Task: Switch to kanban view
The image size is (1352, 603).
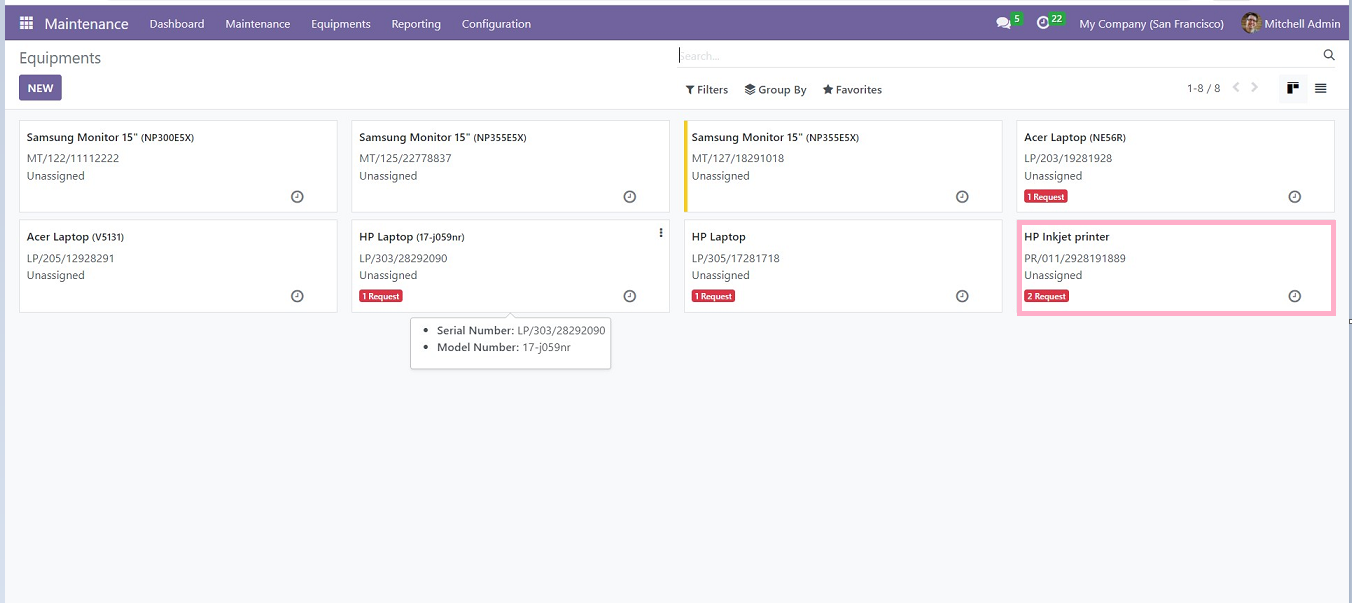Action: [x=1293, y=88]
